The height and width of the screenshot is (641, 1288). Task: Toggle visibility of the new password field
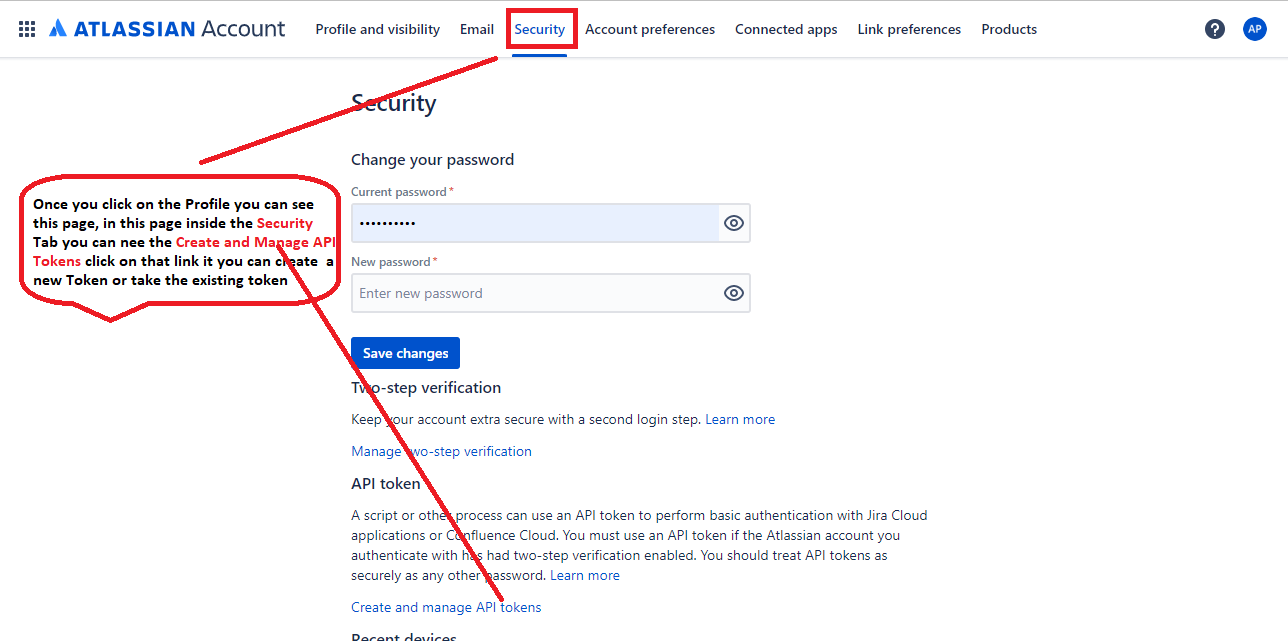click(x=734, y=293)
